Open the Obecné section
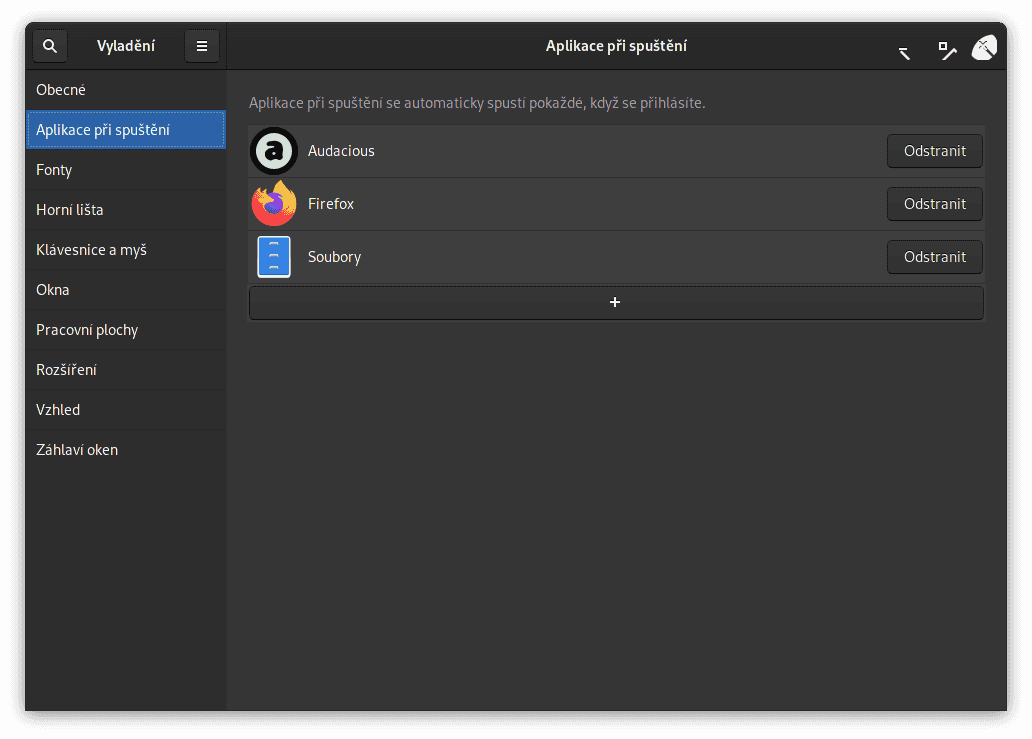This screenshot has width=1032, height=739. point(126,89)
